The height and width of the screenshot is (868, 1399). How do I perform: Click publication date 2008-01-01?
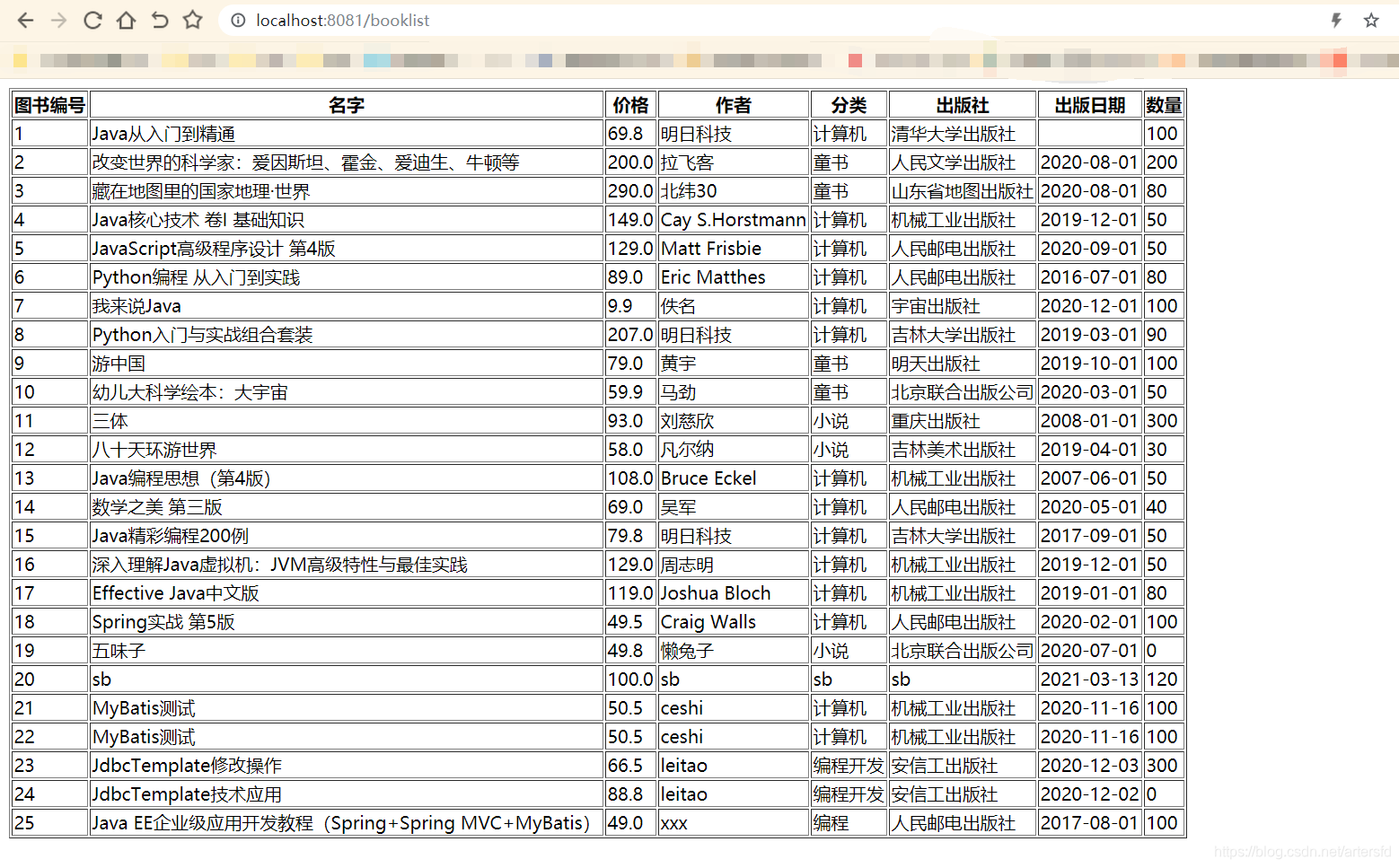click(1090, 421)
